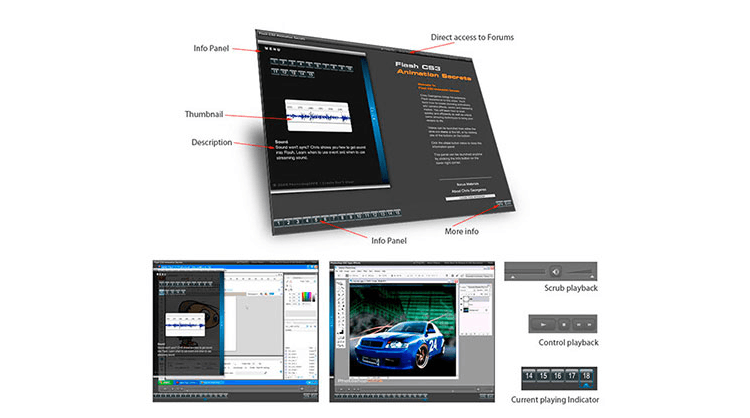Open the About Chris Georgenes link

(x=469, y=190)
